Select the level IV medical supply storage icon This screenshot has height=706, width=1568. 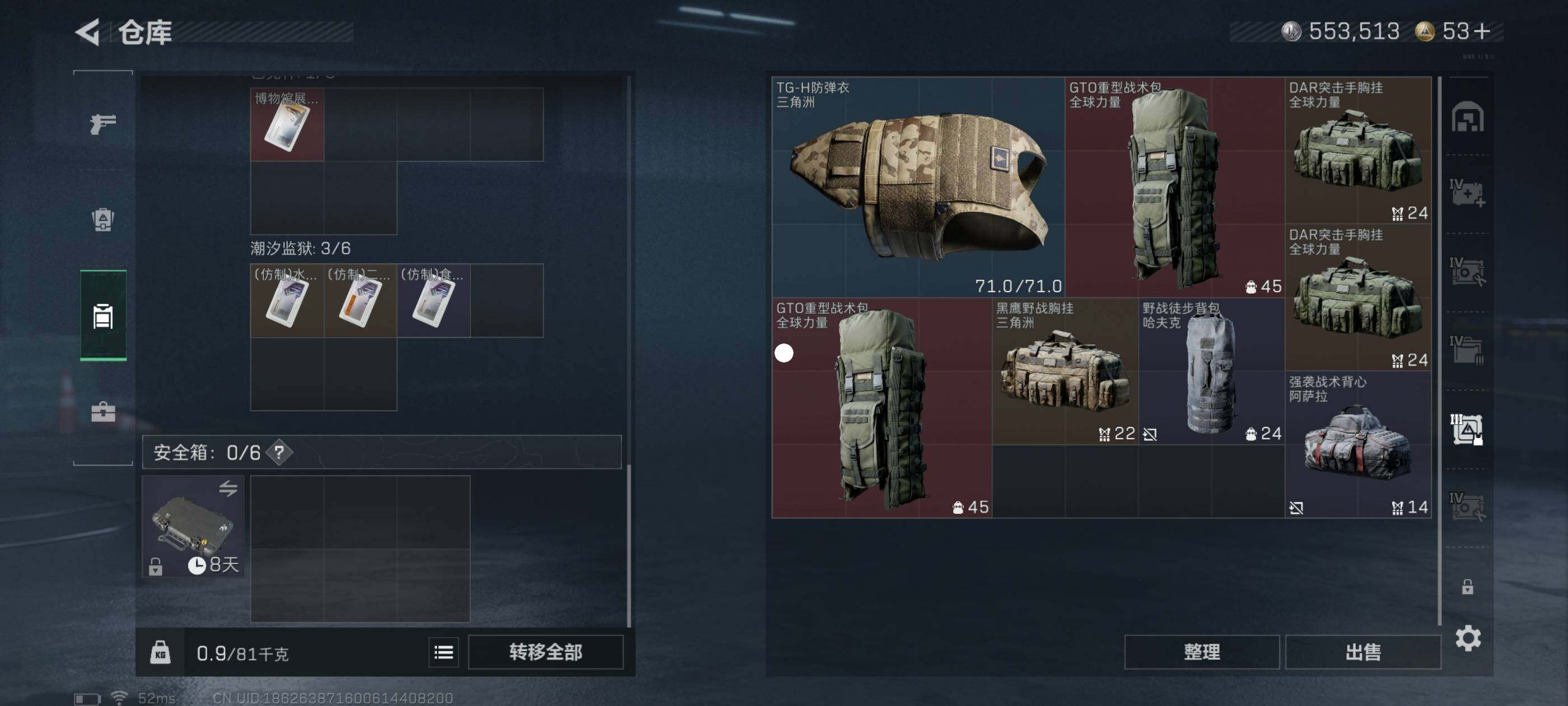[x=1468, y=193]
